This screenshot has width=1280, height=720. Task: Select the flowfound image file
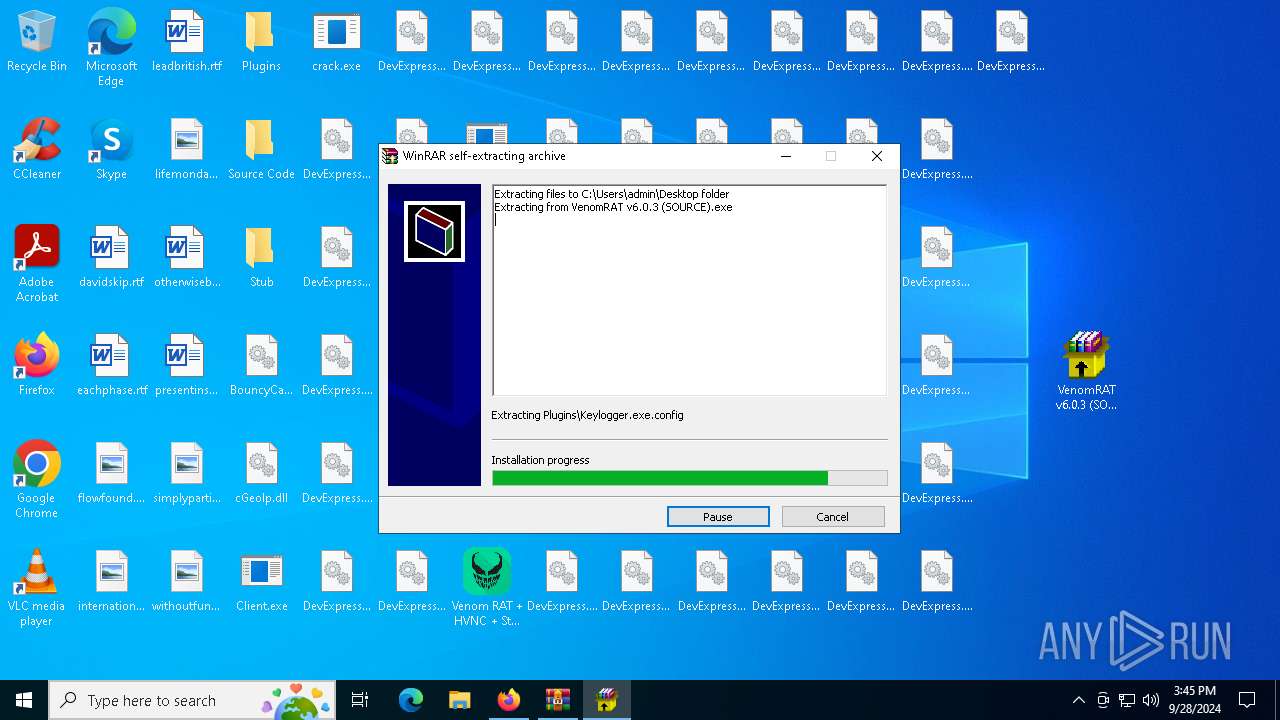[111, 474]
